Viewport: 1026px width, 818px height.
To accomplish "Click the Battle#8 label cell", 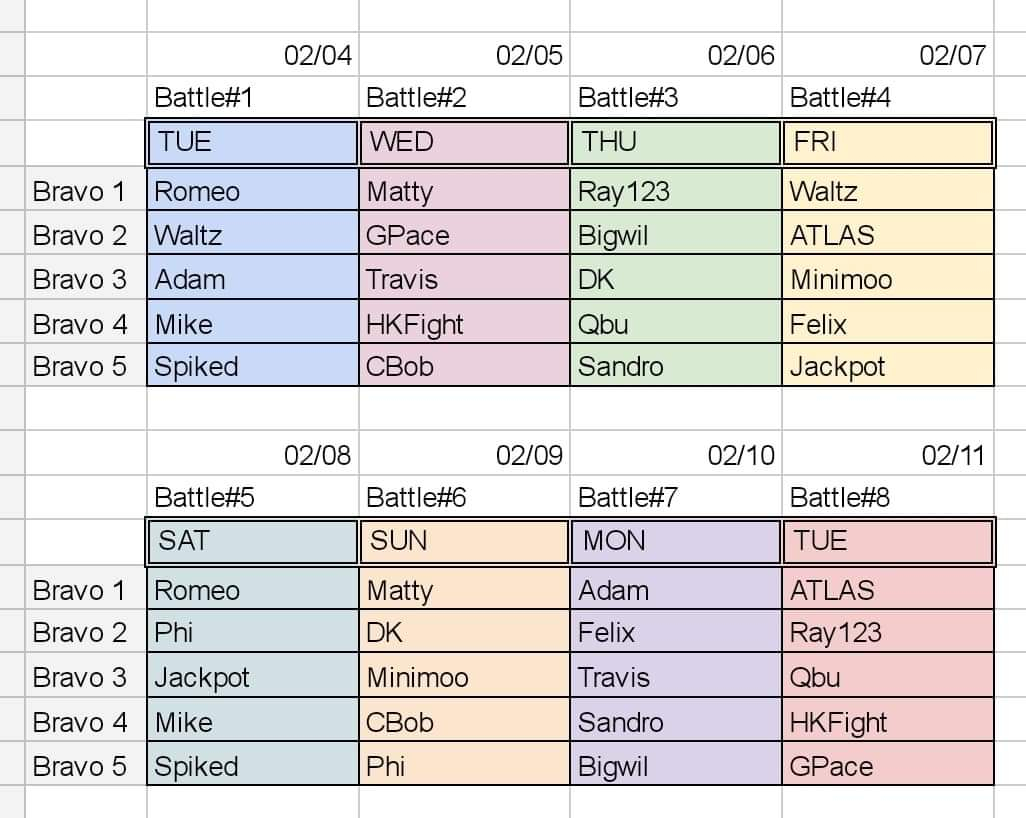I will coord(888,497).
